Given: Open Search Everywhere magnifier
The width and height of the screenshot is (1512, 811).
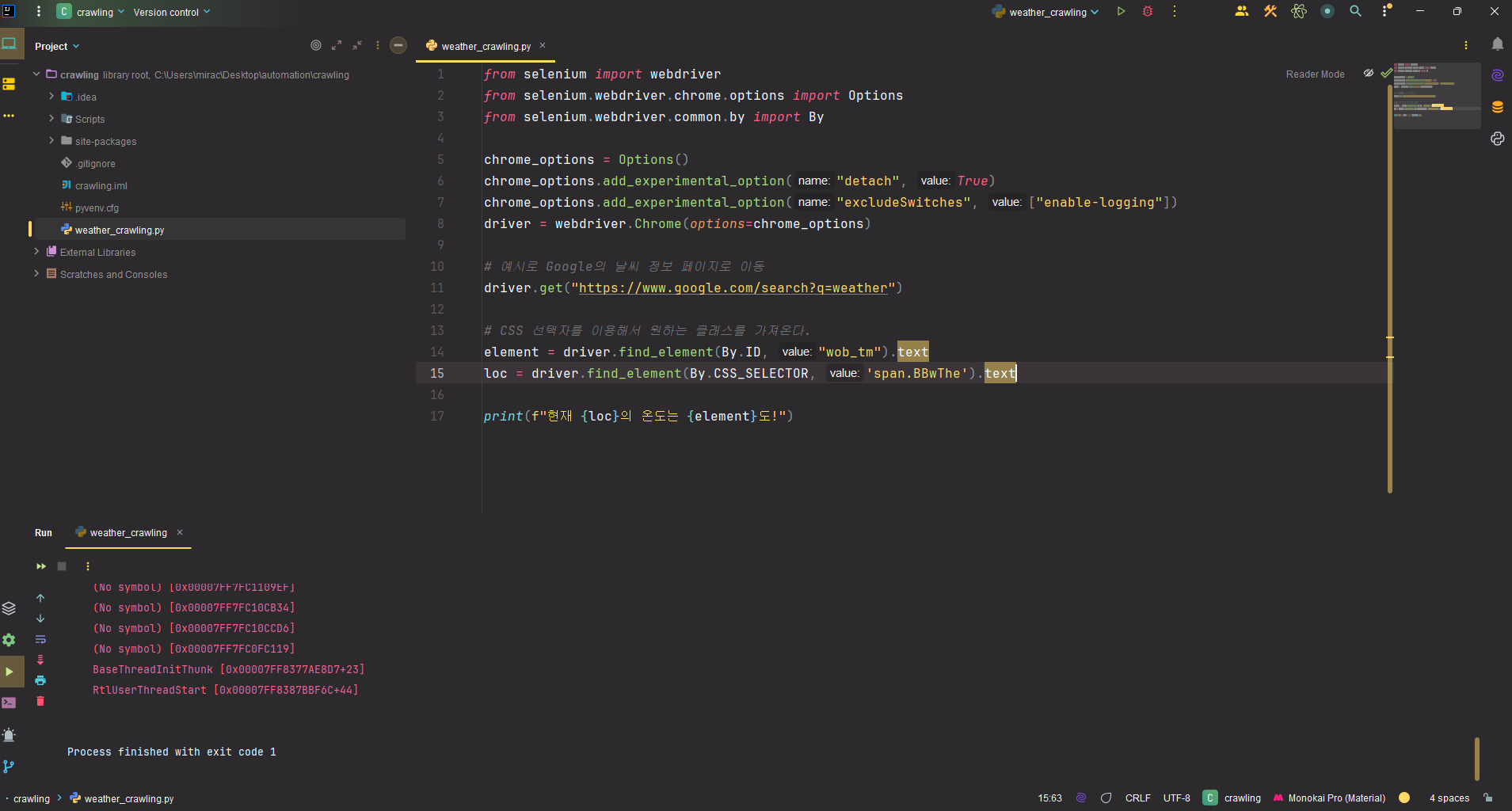Looking at the screenshot, I should (1356, 11).
